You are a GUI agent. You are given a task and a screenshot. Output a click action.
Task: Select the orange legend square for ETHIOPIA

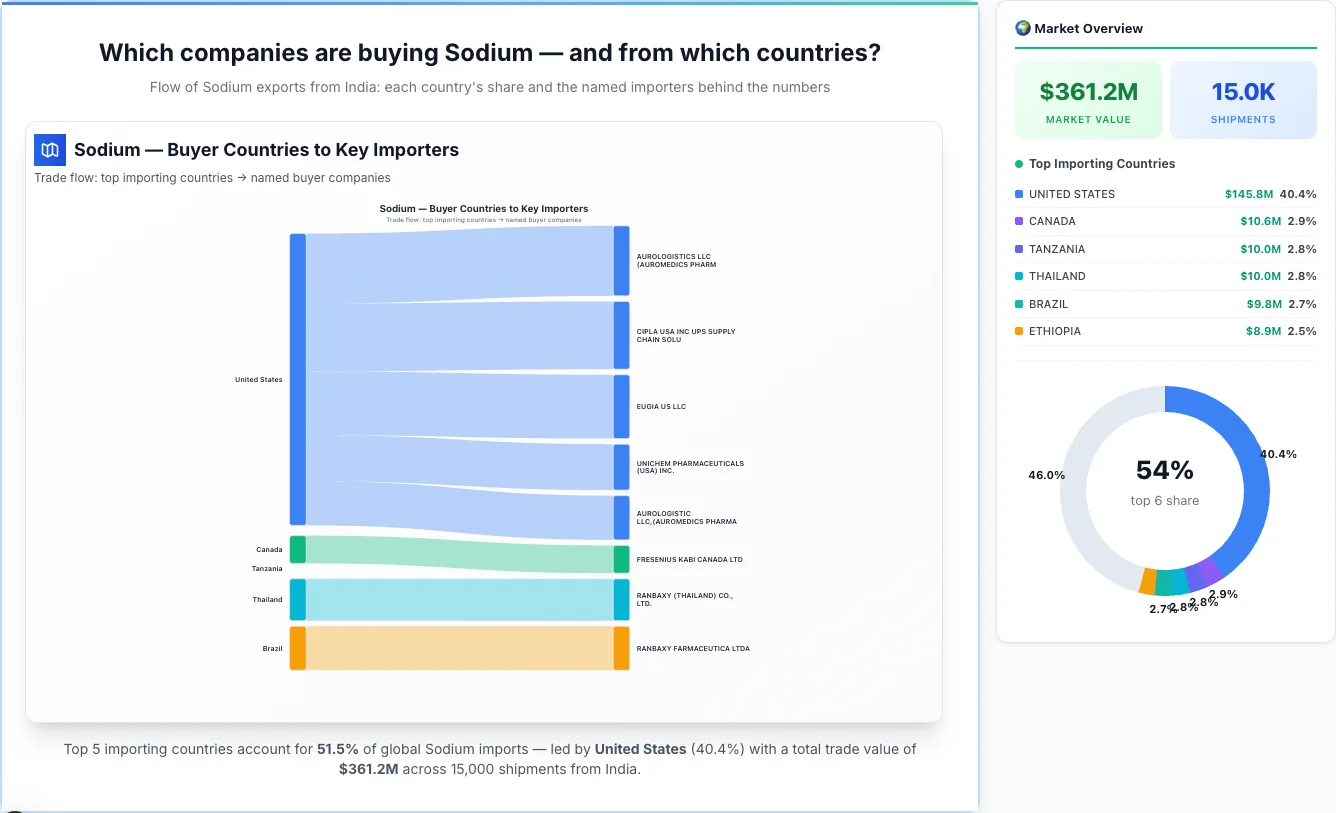tap(1019, 331)
